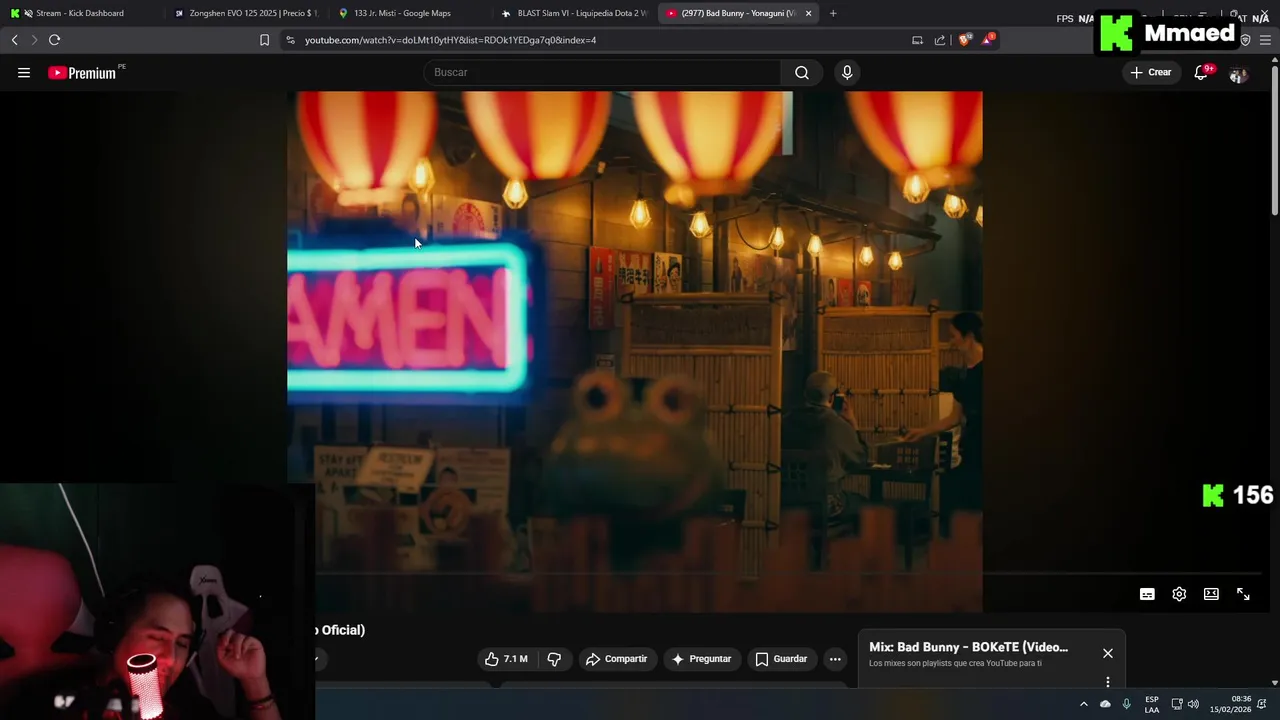Click the Compartir share button
This screenshot has width=1280, height=720.
click(x=616, y=659)
